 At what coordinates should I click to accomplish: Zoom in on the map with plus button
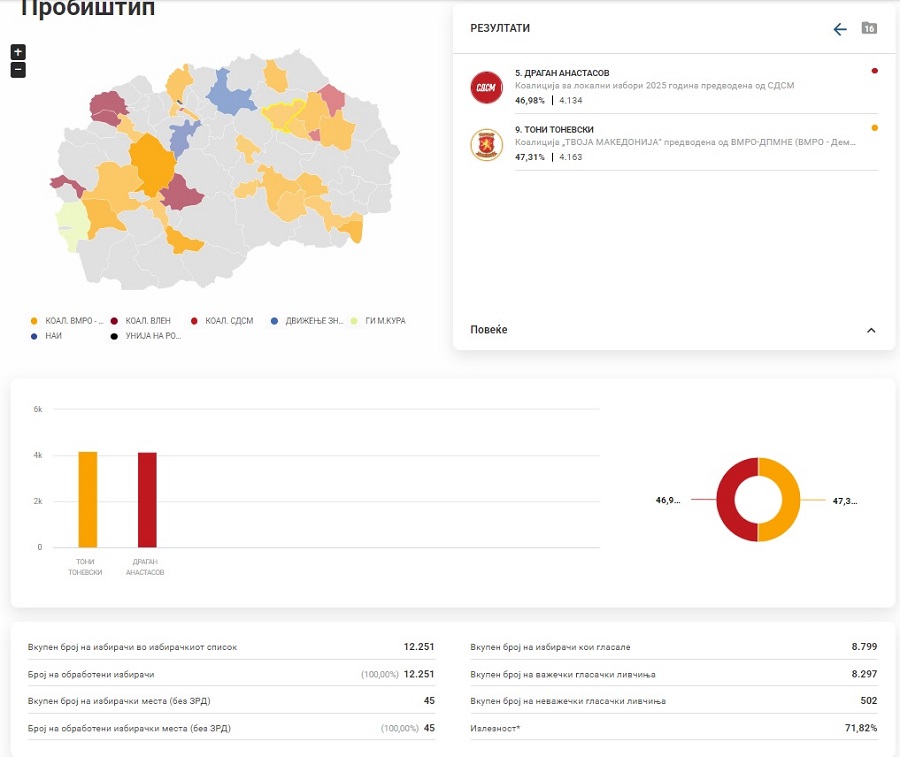click(18, 52)
